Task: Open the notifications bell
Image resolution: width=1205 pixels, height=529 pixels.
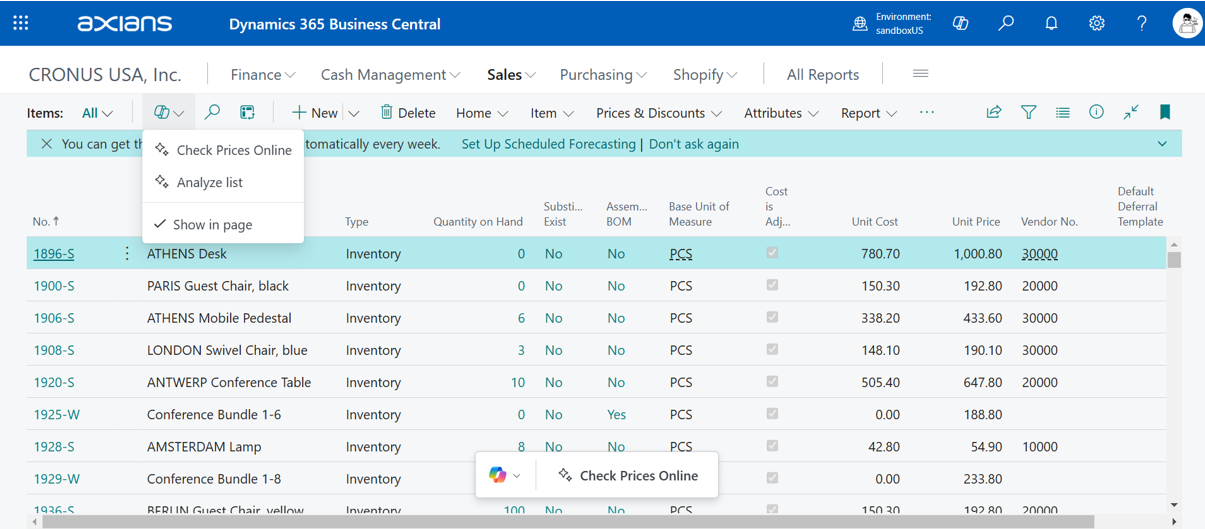Action: click(1051, 23)
